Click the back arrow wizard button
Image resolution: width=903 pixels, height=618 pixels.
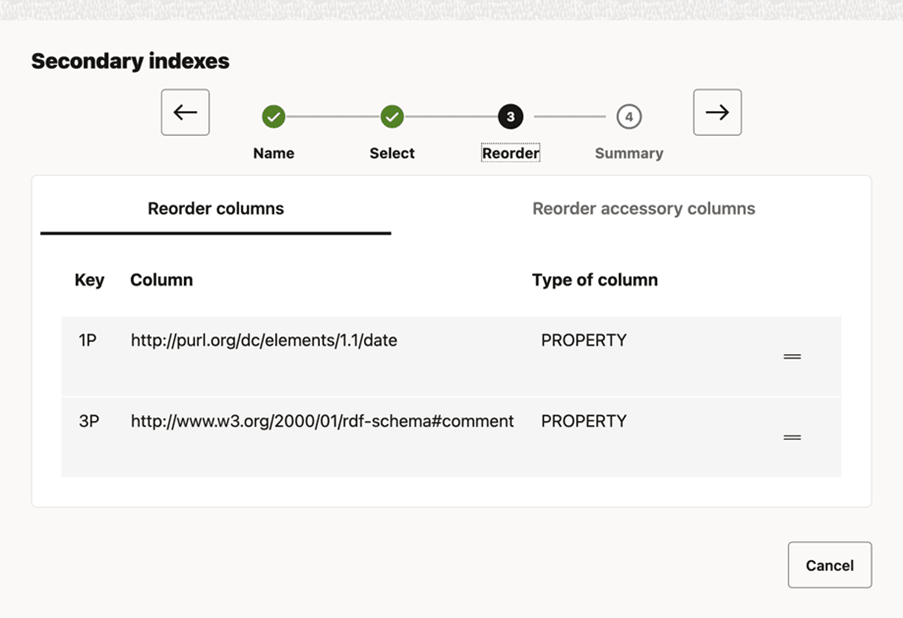tap(185, 112)
